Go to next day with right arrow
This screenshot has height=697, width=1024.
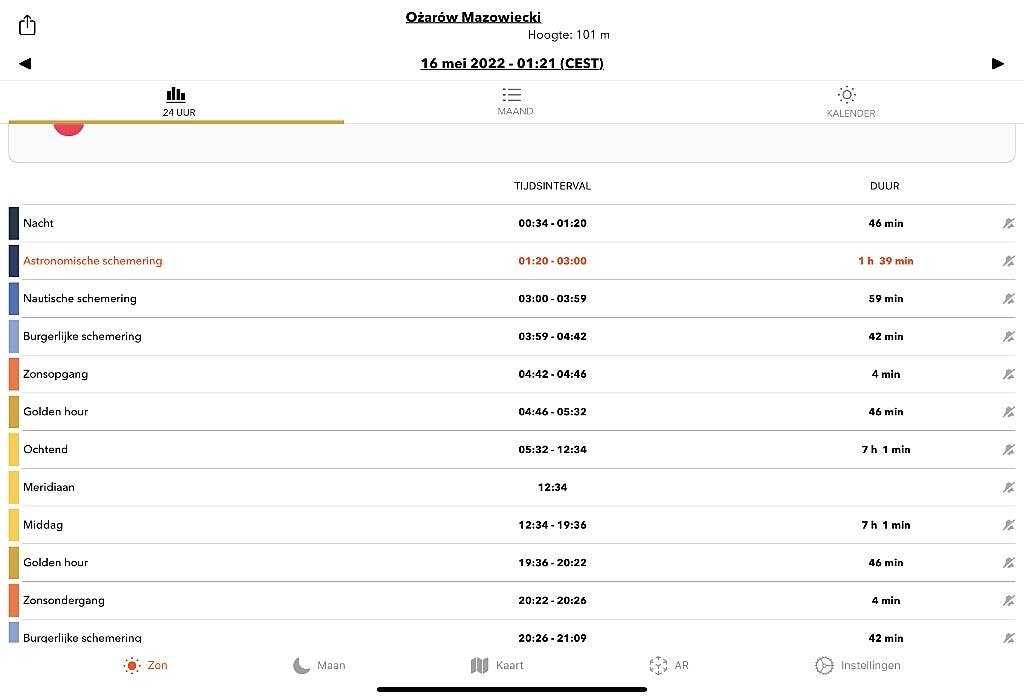997,64
